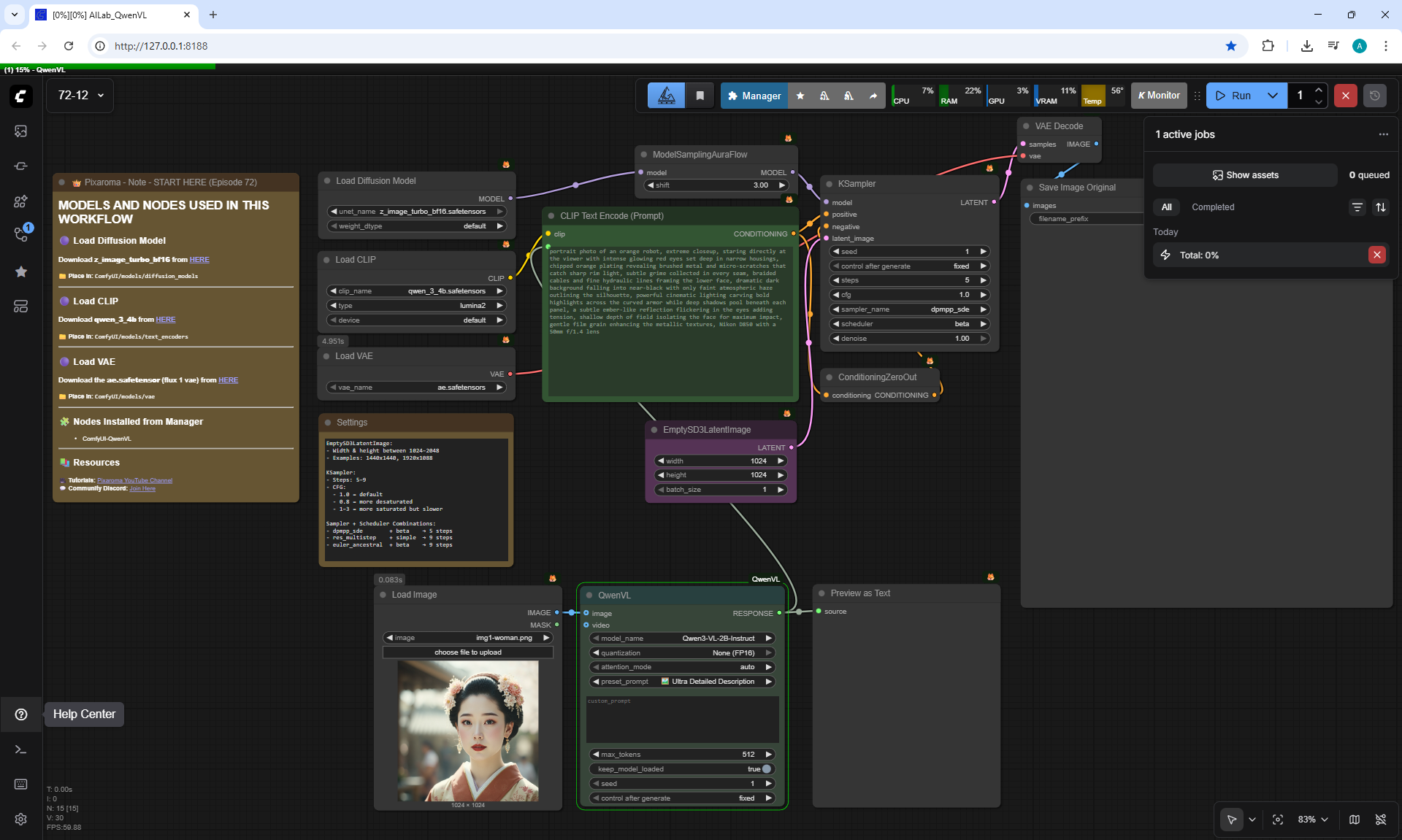Screen dimensions: 1402x840
Task: Open the Help Center sidebar icon
Action: pyautogui.click(x=21, y=714)
